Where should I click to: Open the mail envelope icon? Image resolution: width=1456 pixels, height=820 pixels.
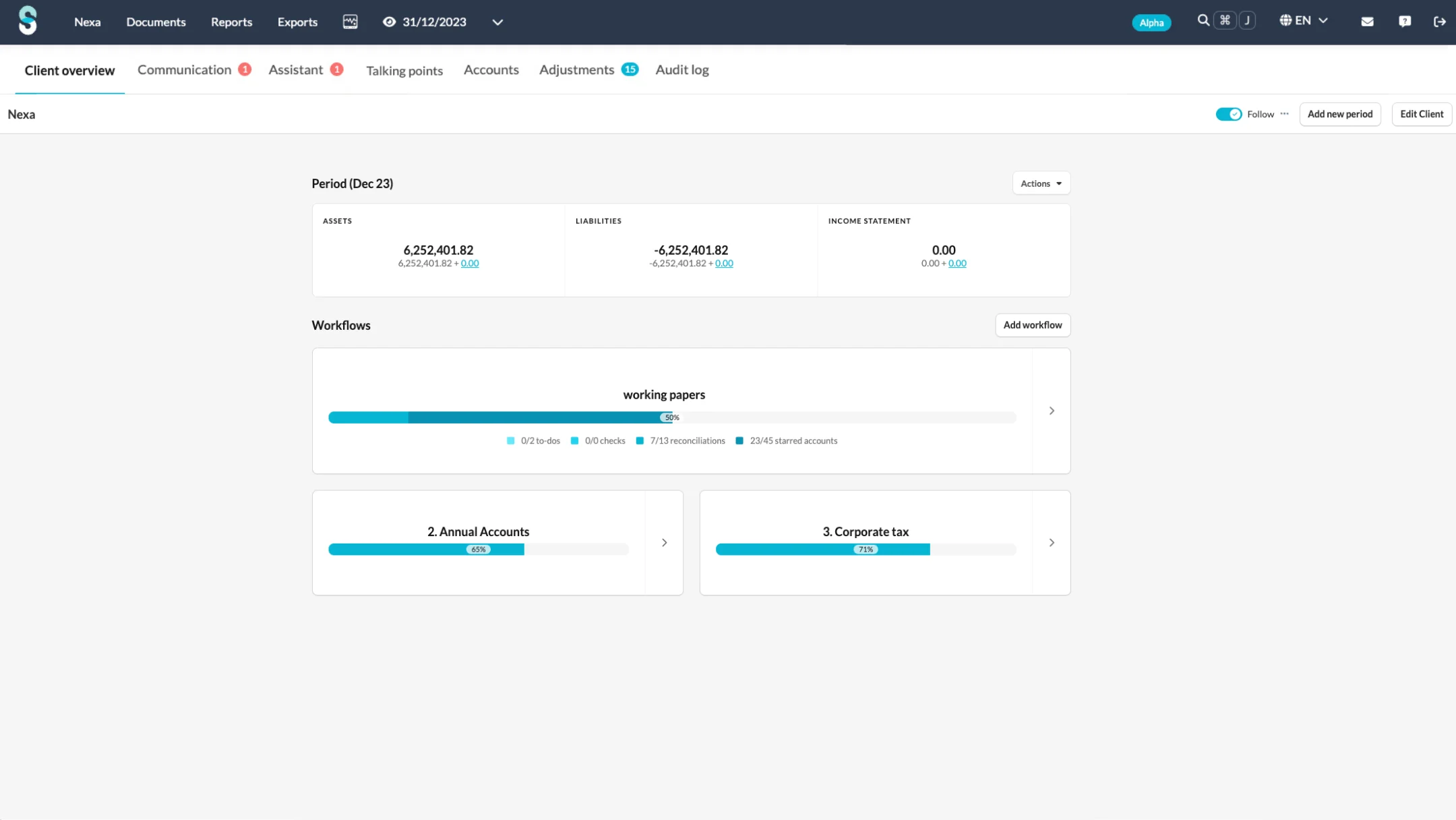pyautogui.click(x=1367, y=22)
